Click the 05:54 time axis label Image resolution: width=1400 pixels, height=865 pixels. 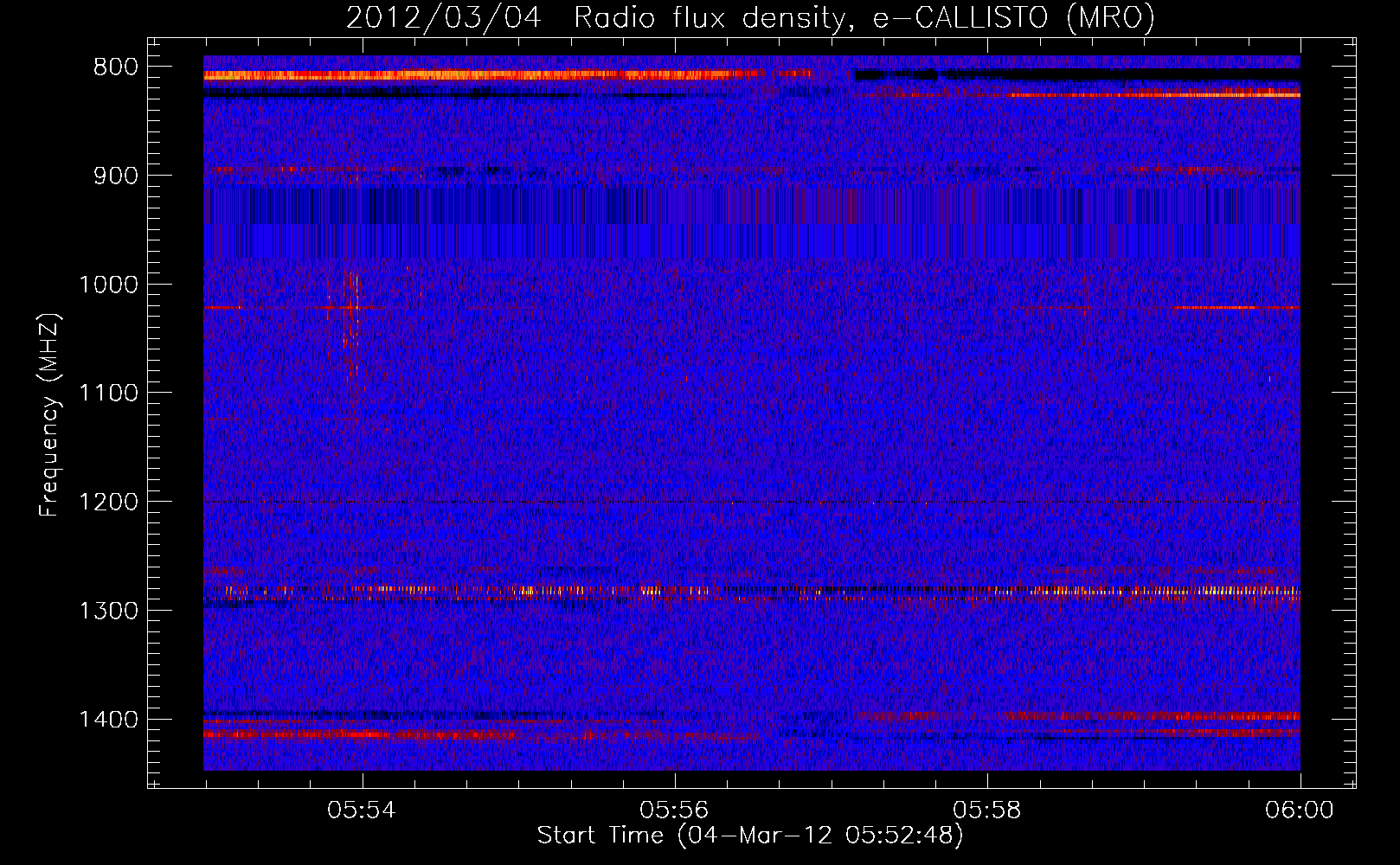click(x=362, y=811)
